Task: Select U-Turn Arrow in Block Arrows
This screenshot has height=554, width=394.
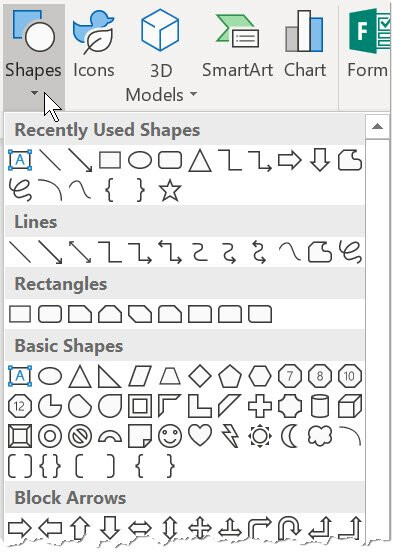Action: pyautogui.click(x=290, y=529)
